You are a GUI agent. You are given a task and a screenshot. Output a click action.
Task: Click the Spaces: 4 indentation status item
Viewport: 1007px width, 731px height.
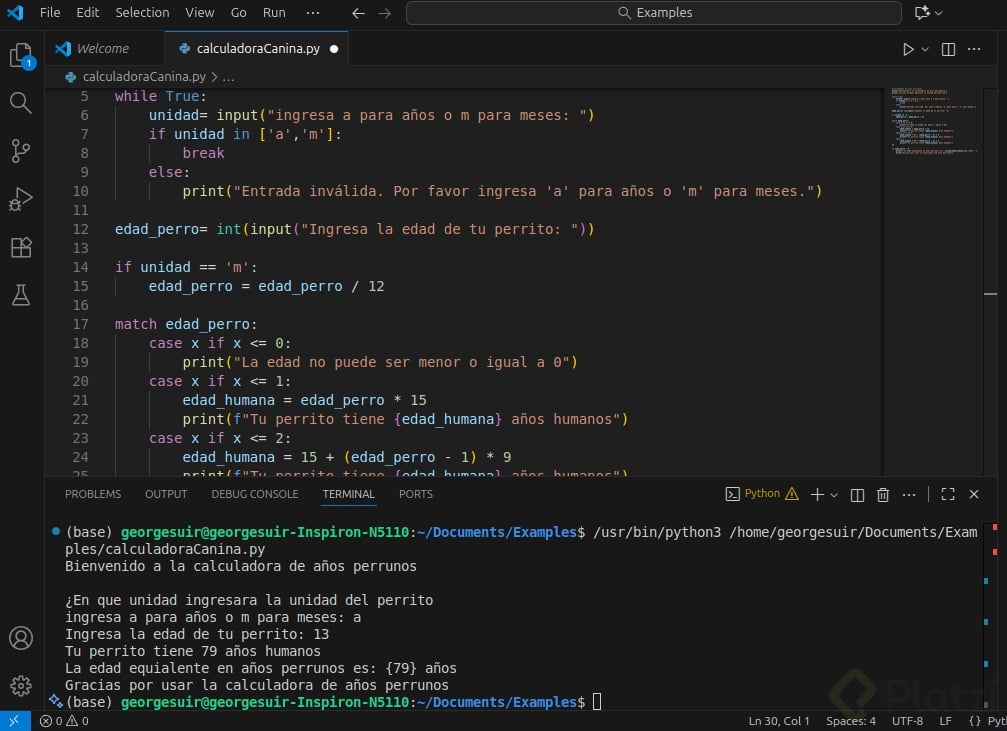851,721
